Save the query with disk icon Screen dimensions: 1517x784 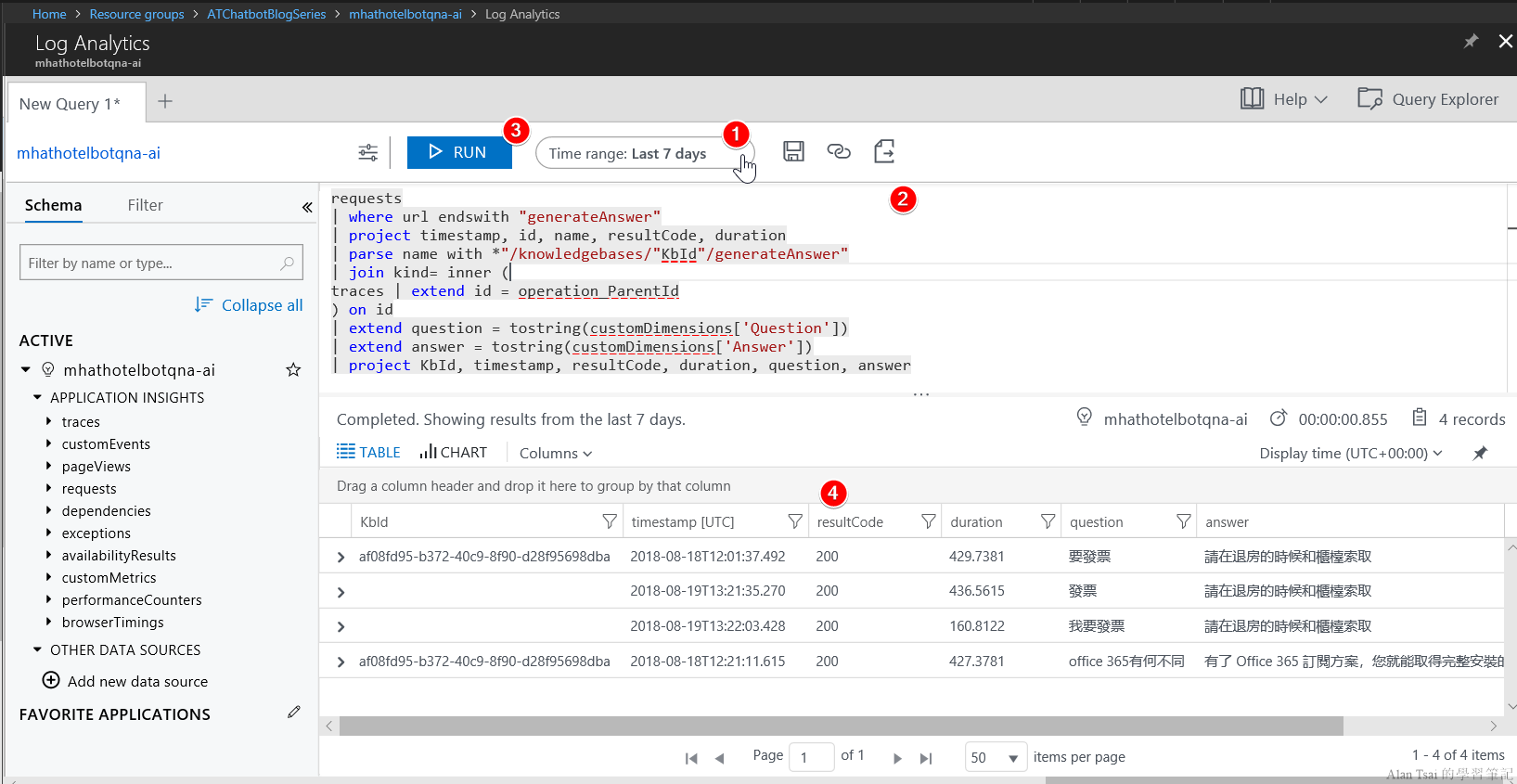pyautogui.click(x=793, y=151)
